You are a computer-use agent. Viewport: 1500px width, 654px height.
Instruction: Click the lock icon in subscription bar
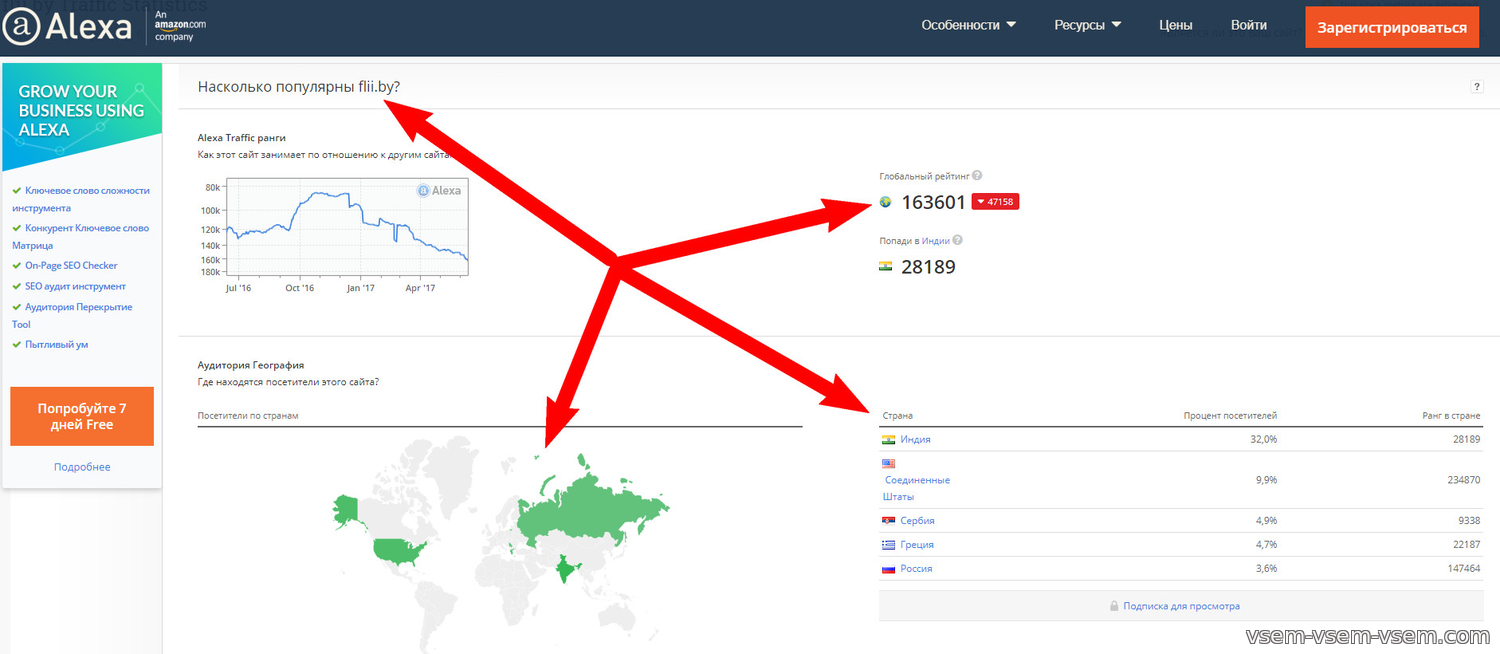(x=1113, y=606)
